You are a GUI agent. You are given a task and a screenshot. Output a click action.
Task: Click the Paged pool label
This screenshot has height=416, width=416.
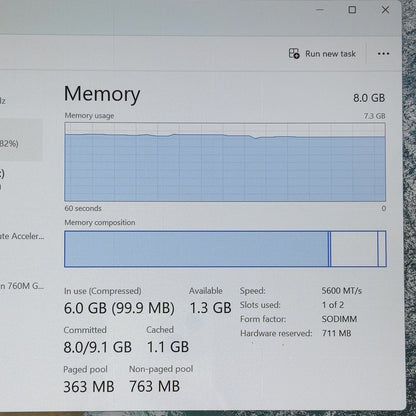[85, 369]
